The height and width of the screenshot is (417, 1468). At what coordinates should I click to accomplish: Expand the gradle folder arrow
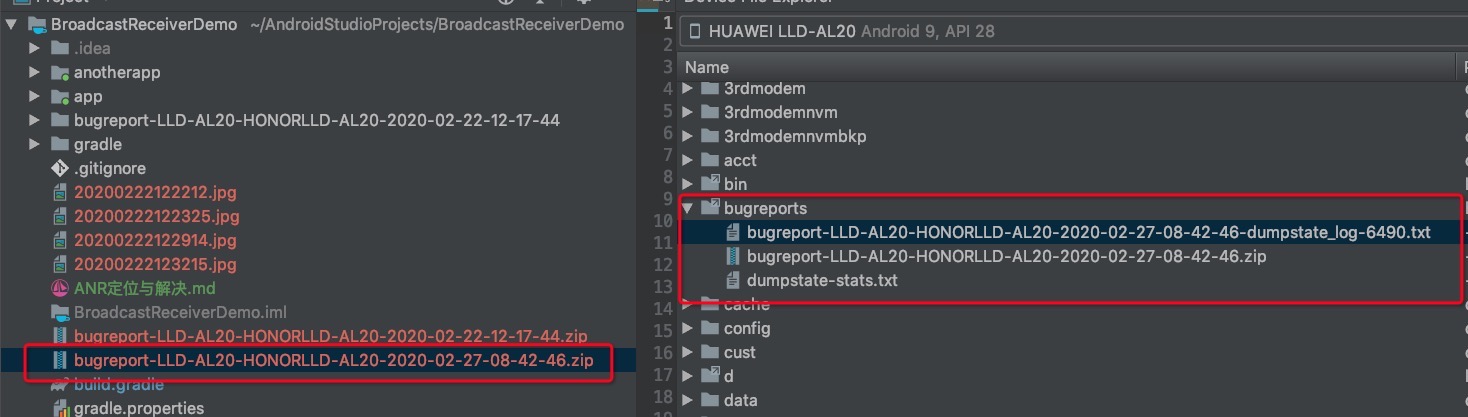pos(35,144)
